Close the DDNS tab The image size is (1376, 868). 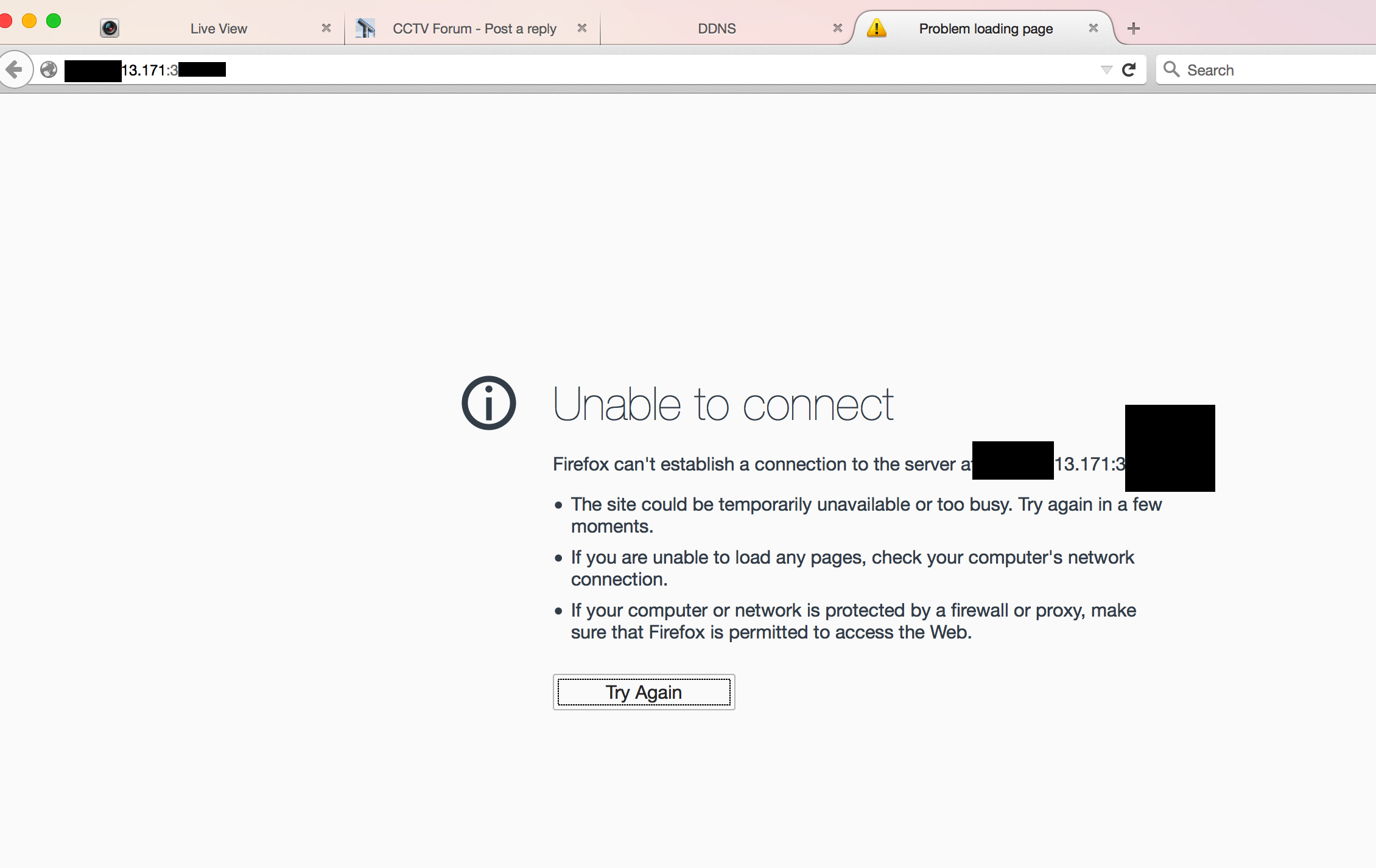tap(838, 28)
